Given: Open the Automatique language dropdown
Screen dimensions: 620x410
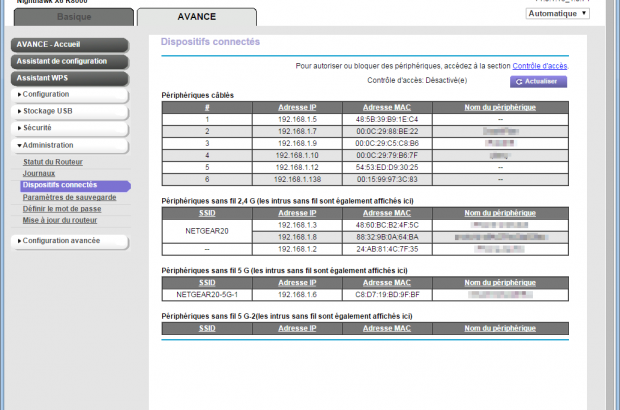Looking at the screenshot, I should [x=556, y=13].
